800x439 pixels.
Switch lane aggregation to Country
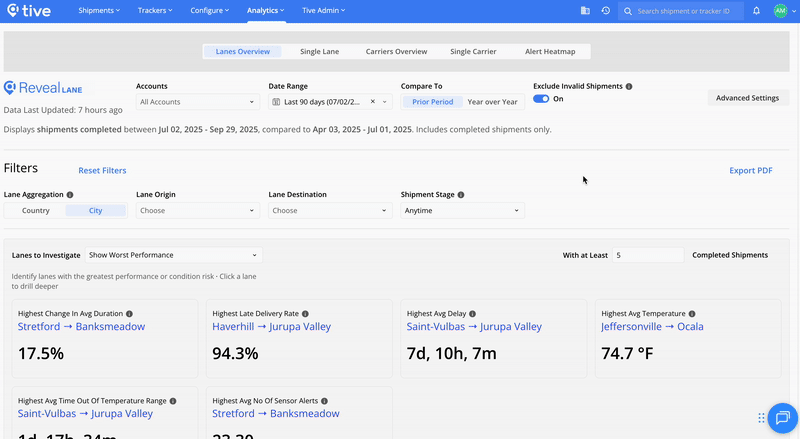pos(35,211)
